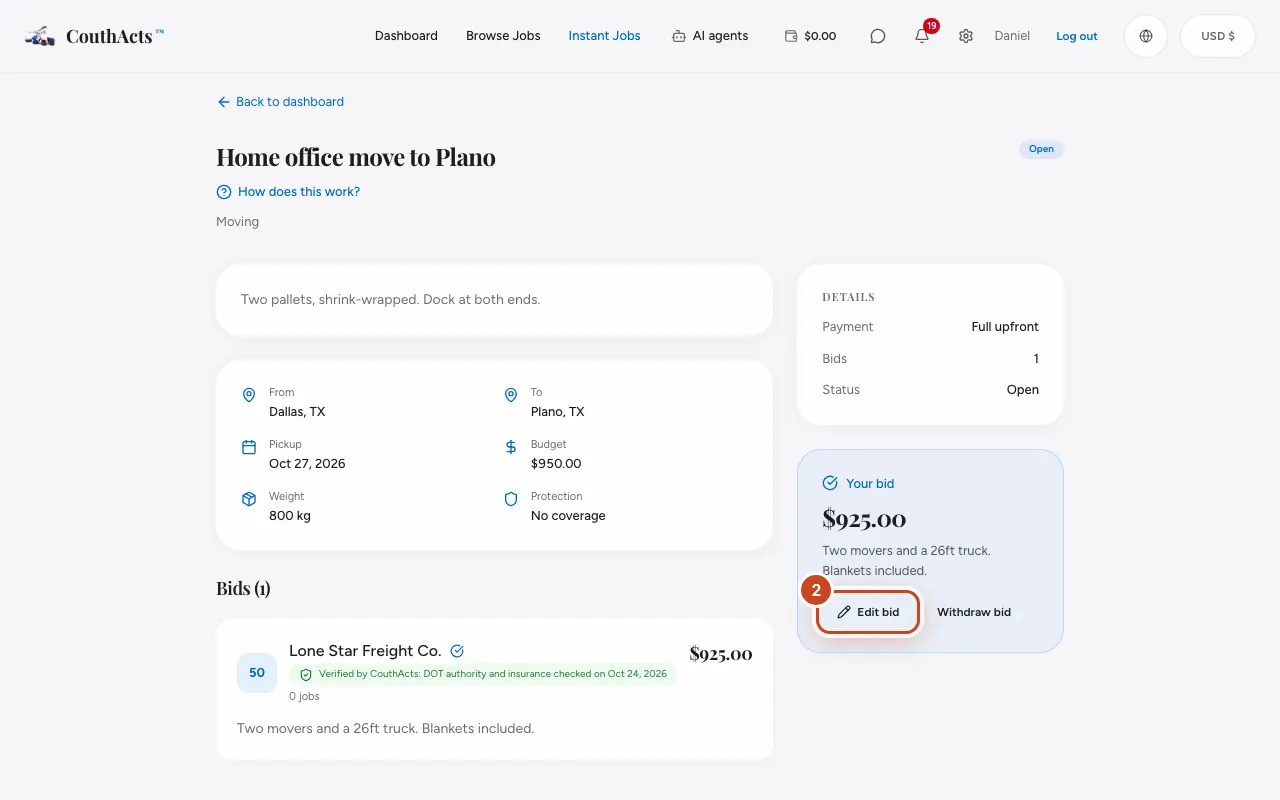This screenshot has width=1280, height=800.
Task: Click the Full upfront payment value
Action: [1005, 327]
